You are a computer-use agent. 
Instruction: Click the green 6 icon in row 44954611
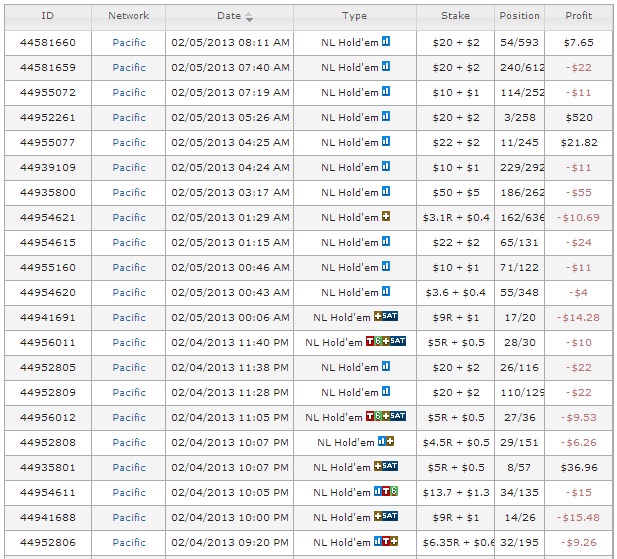[x=394, y=491]
